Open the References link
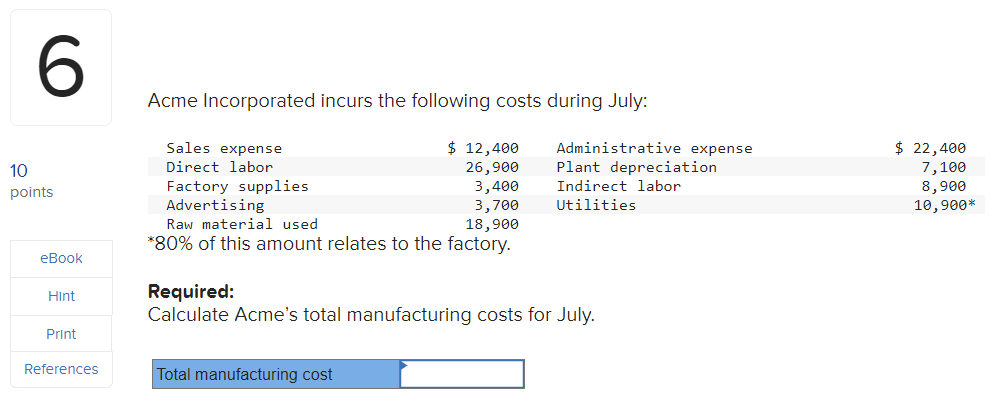Image resolution: width=1003 pixels, height=414 pixels. (x=61, y=369)
